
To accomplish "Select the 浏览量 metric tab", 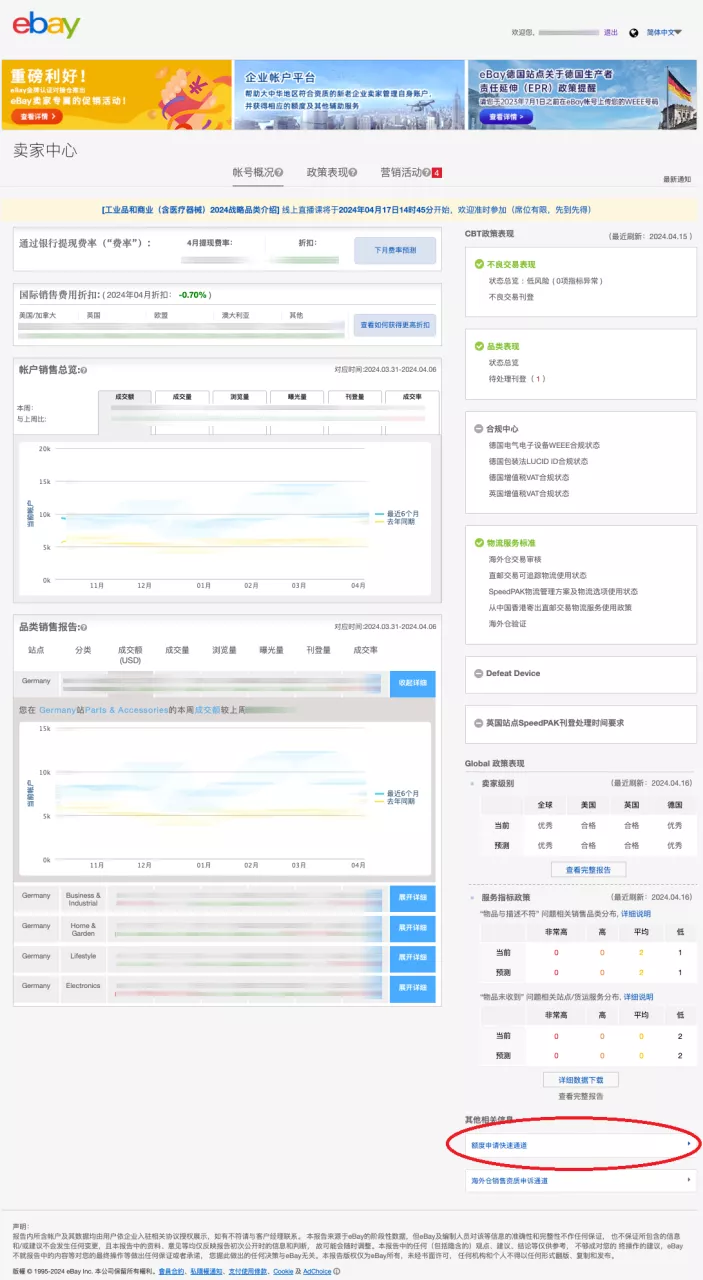I will click(239, 397).
